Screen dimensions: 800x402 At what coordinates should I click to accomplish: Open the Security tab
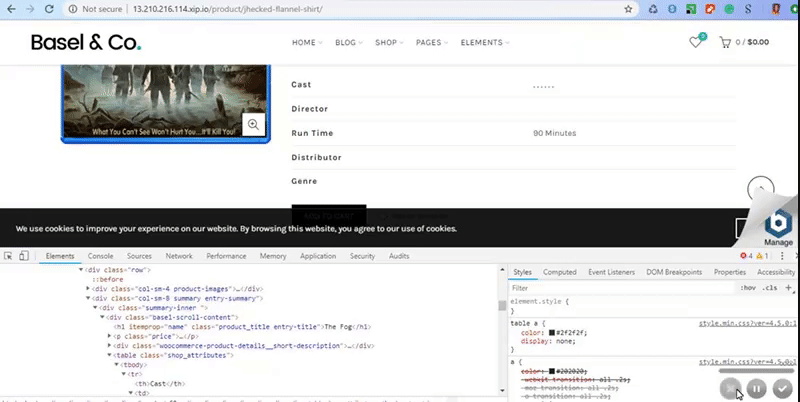(362, 256)
